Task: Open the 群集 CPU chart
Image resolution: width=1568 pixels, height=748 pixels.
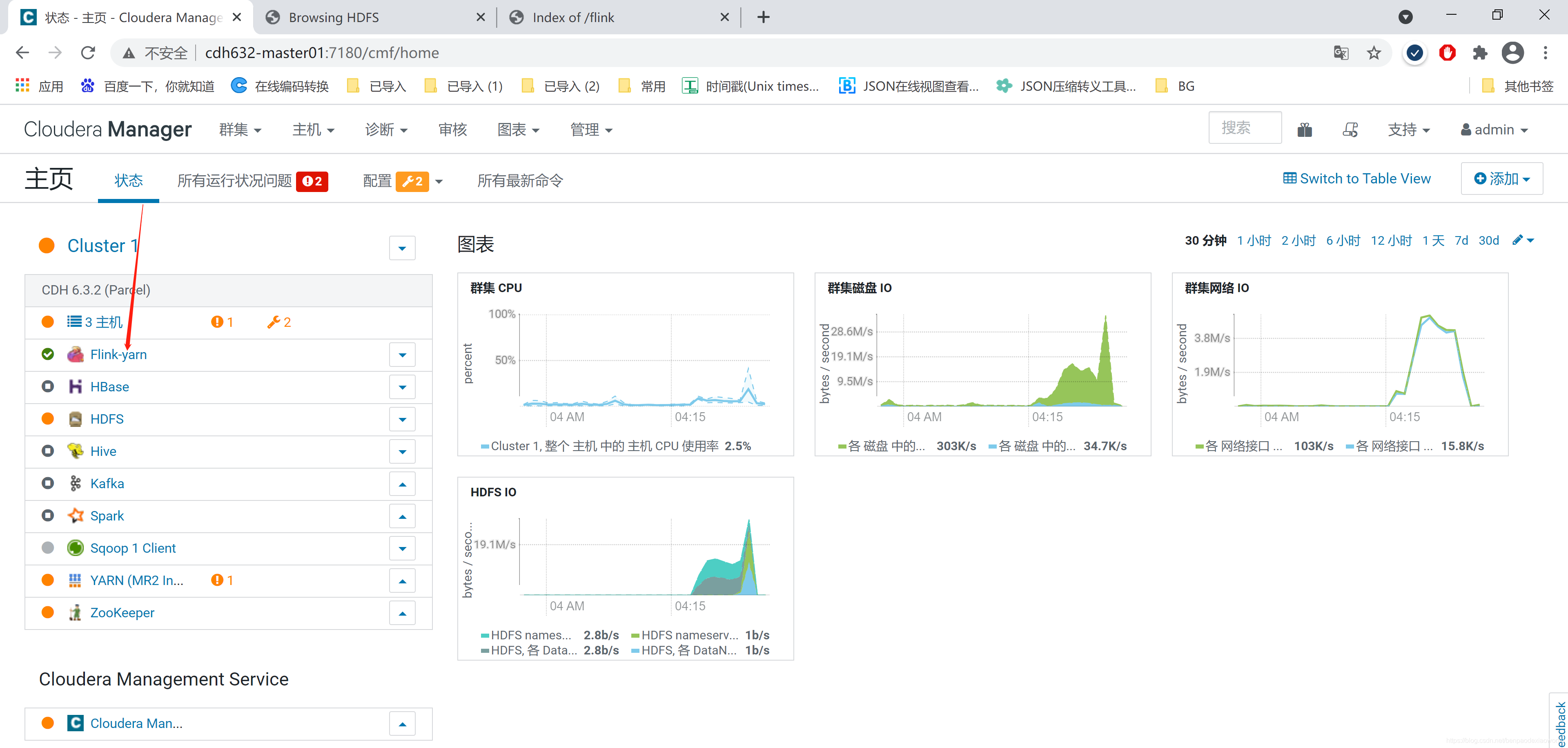Action: coord(625,364)
